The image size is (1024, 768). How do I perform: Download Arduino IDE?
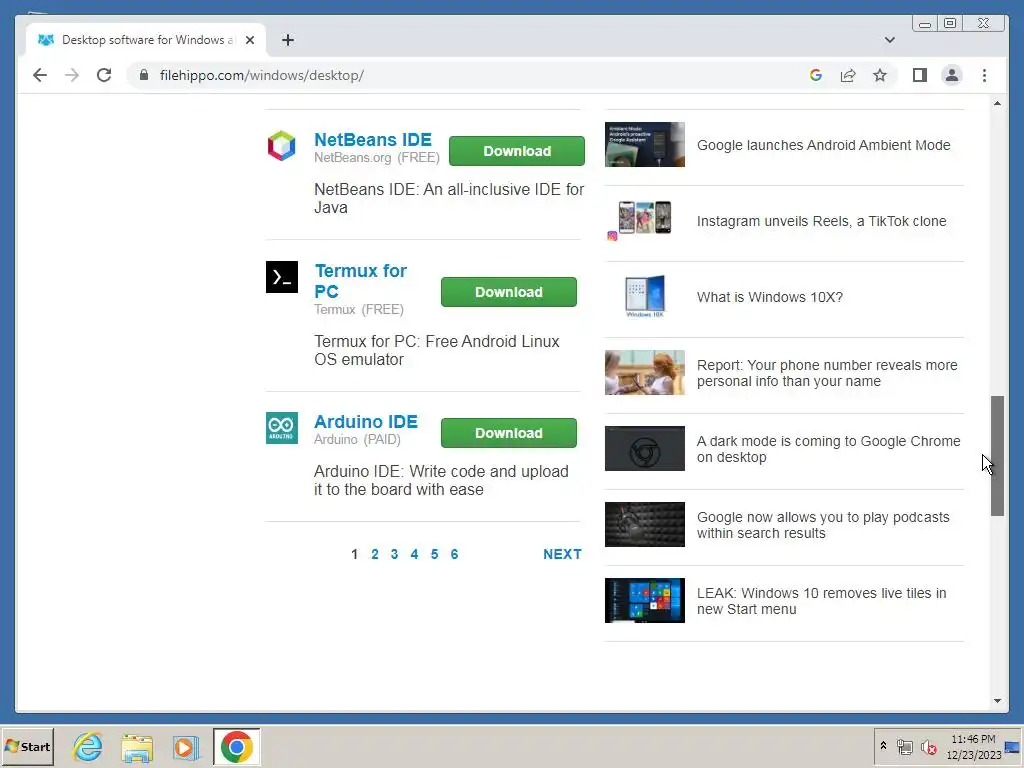tap(509, 433)
